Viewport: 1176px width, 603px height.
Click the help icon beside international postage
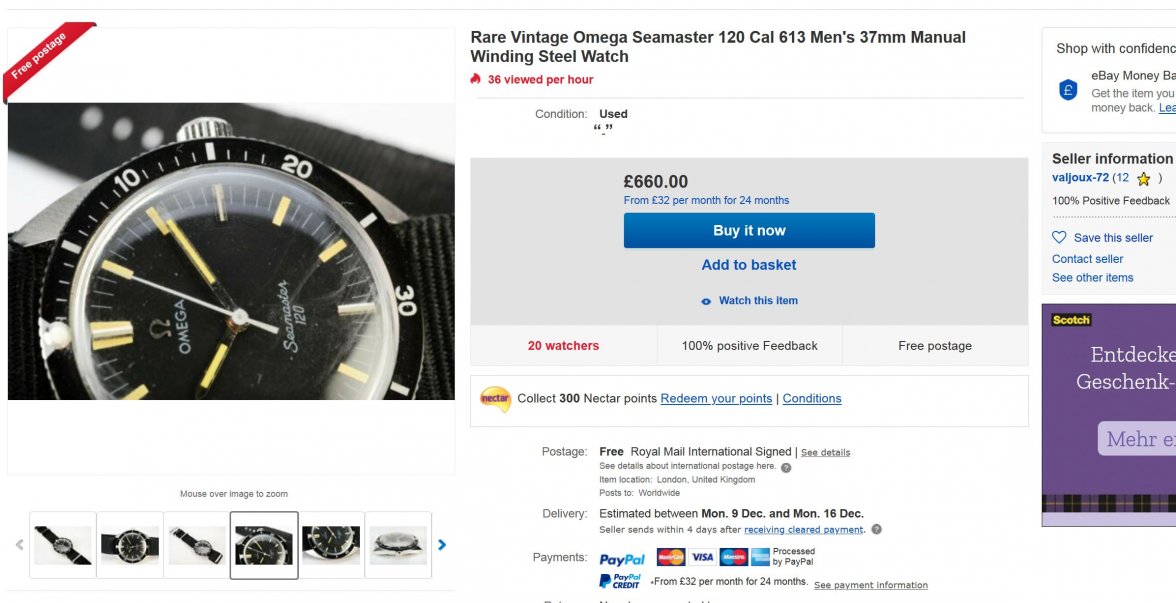tap(786, 467)
